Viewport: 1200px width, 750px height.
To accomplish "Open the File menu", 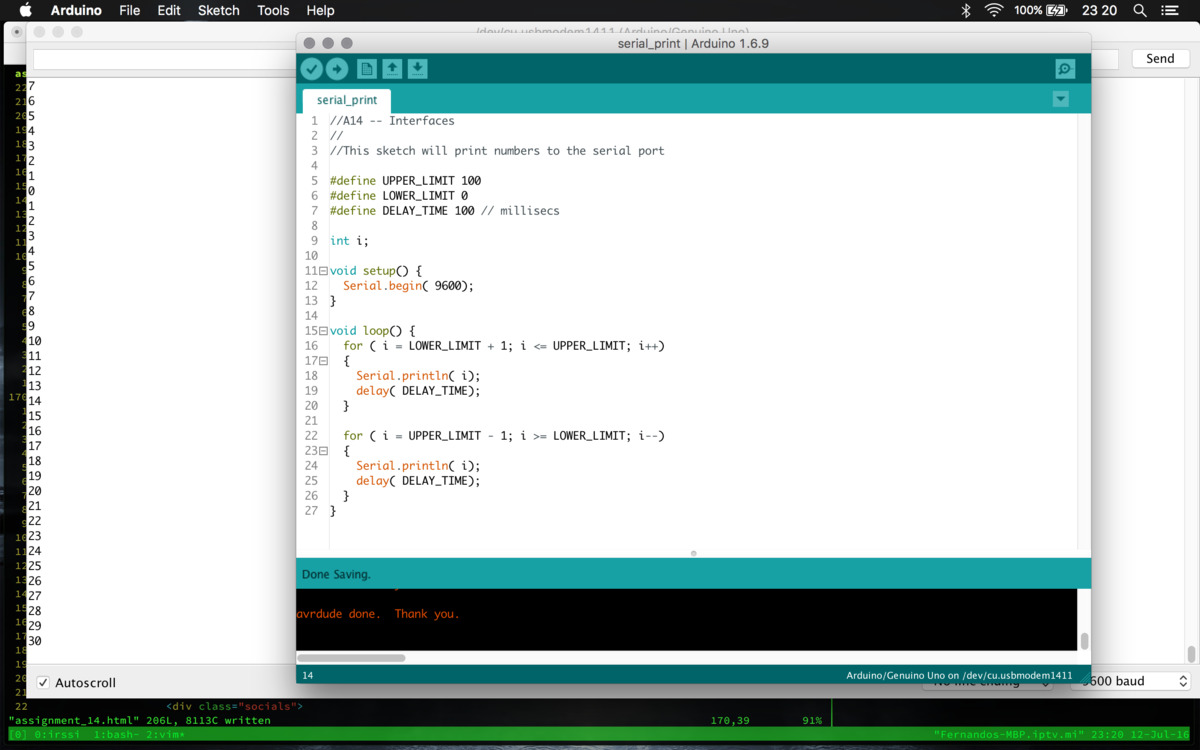I will 129,10.
